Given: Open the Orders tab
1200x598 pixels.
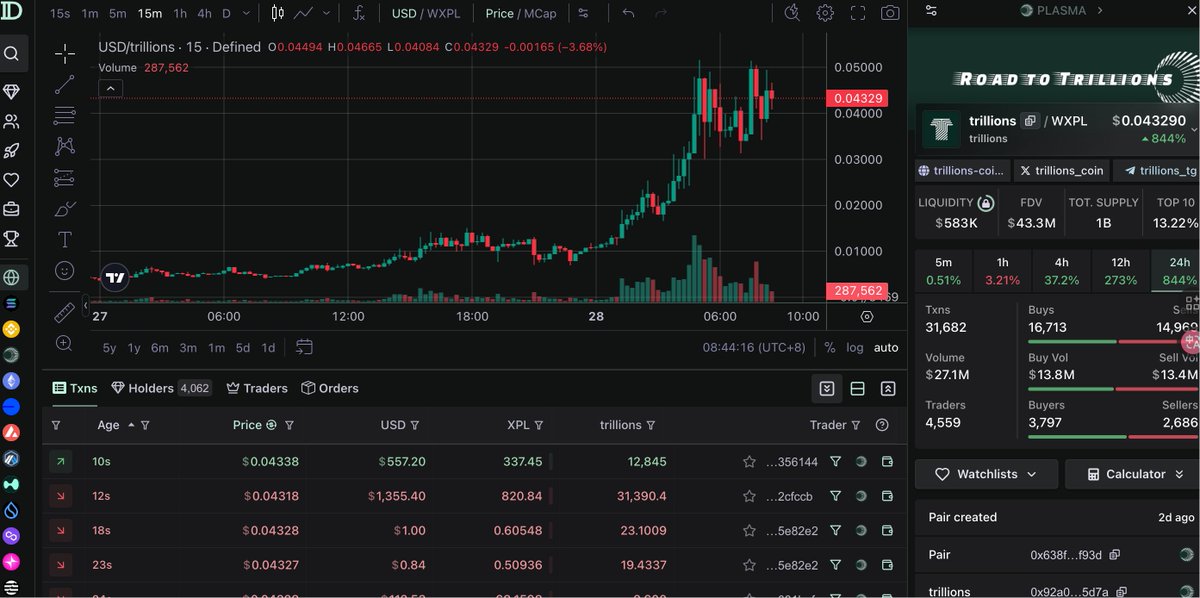Looking at the screenshot, I should [329, 388].
